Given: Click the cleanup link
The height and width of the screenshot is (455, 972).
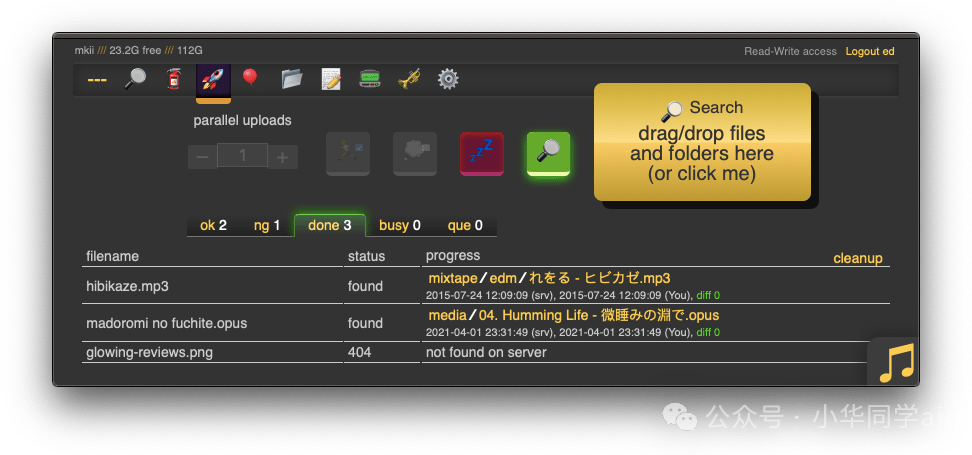Looking at the screenshot, I should tap(857, 258).
